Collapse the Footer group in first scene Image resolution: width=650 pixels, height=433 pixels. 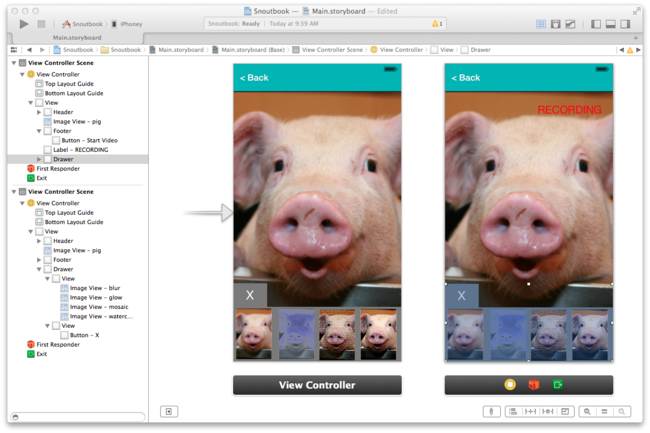39,131
